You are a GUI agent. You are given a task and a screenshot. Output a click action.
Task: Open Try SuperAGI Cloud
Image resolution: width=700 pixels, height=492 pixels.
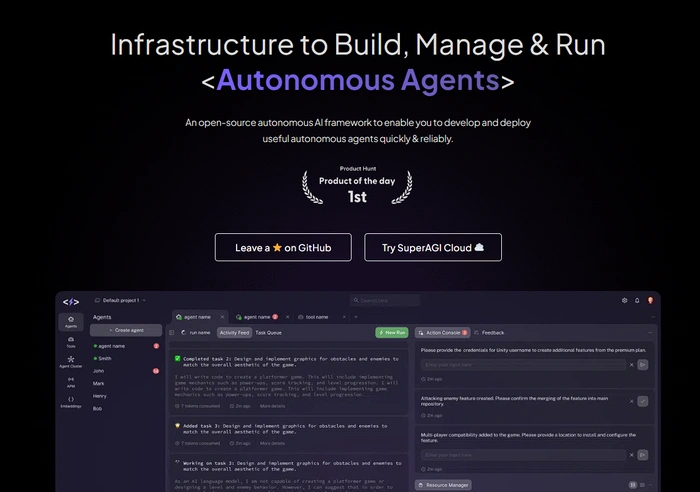433,247
